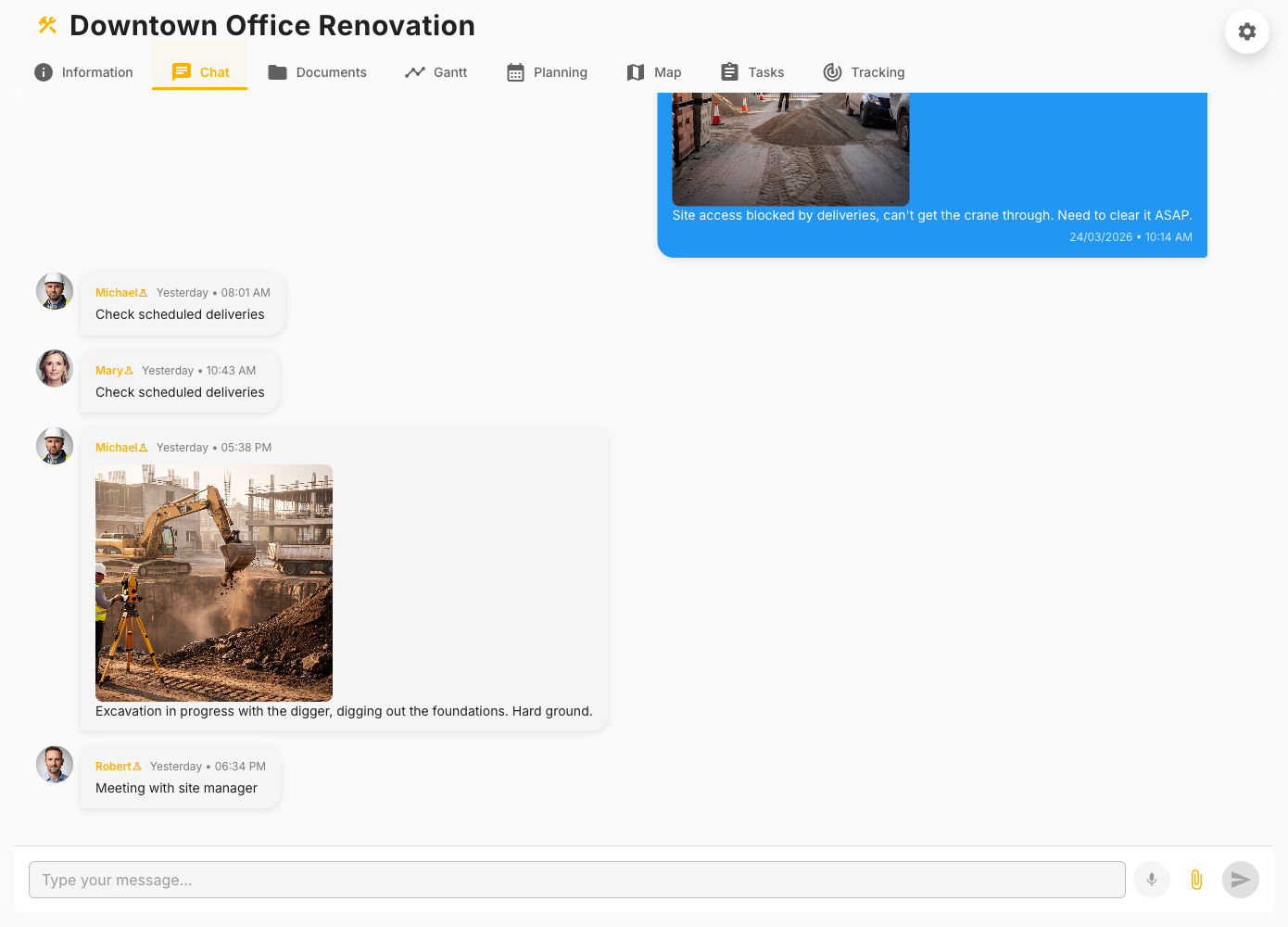Focus the Type your message input field
The height and width of the screenshot is (927, 1288).
coord(576,880)
